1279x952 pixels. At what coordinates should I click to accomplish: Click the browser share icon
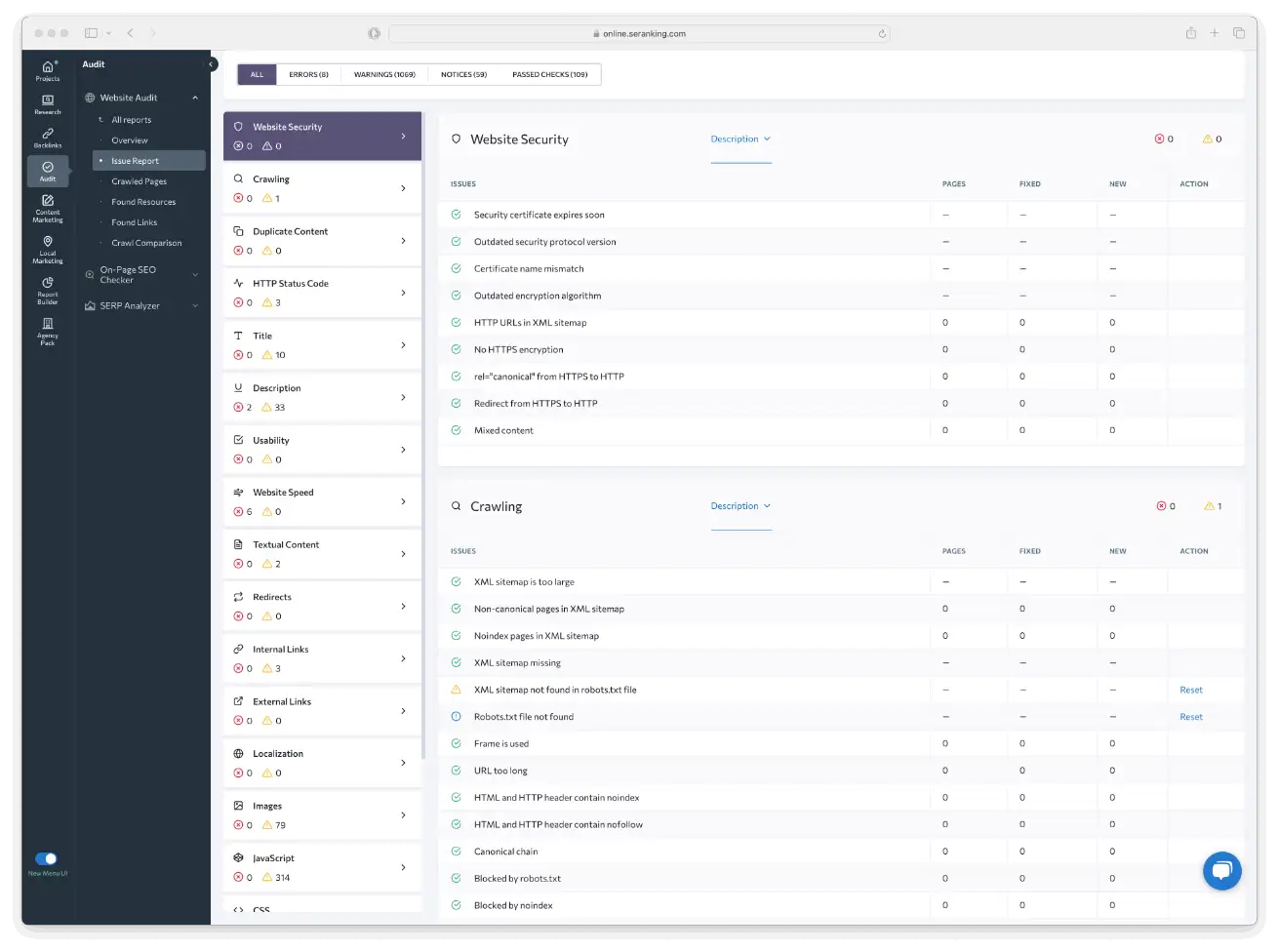point(1190,33)
